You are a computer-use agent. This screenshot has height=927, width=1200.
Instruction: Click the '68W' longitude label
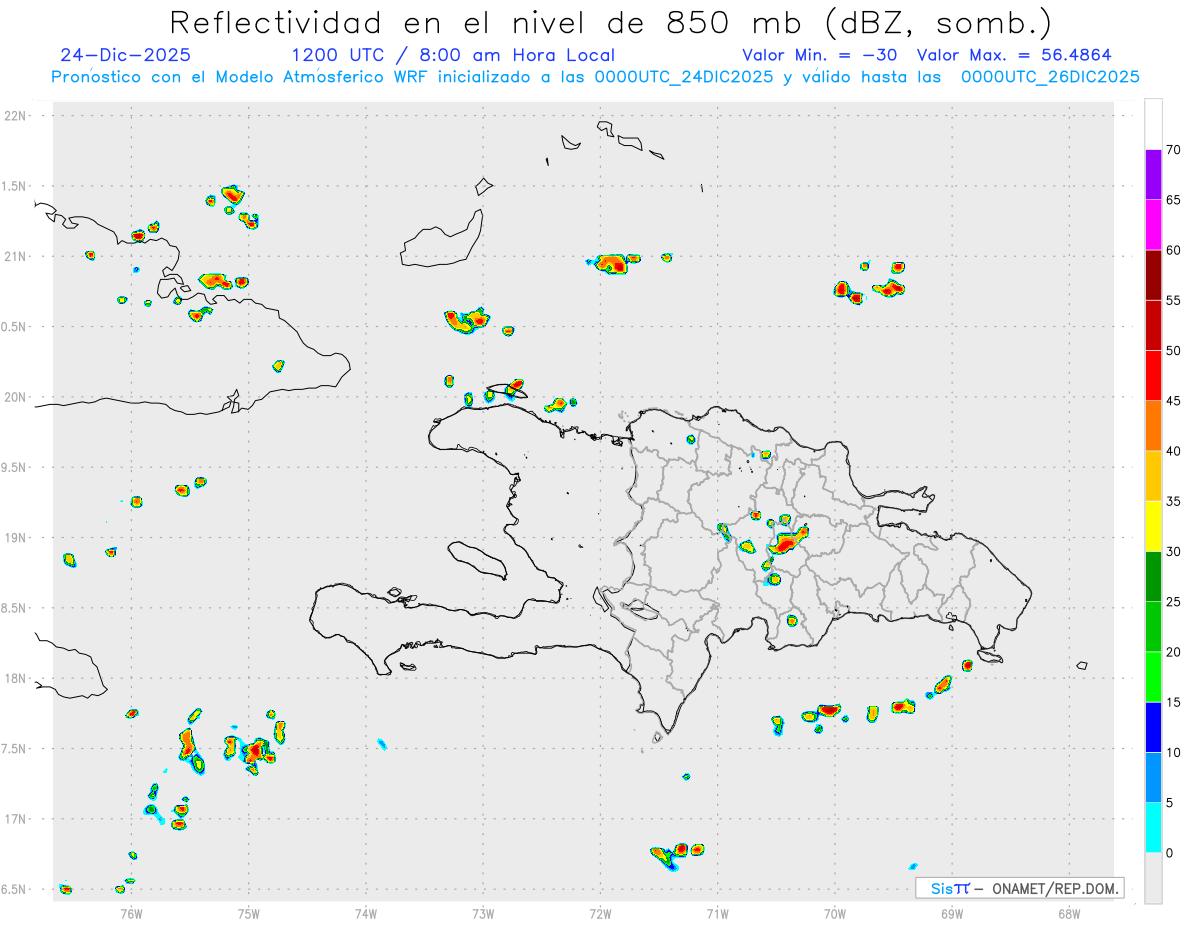(x=1069, y=913)
